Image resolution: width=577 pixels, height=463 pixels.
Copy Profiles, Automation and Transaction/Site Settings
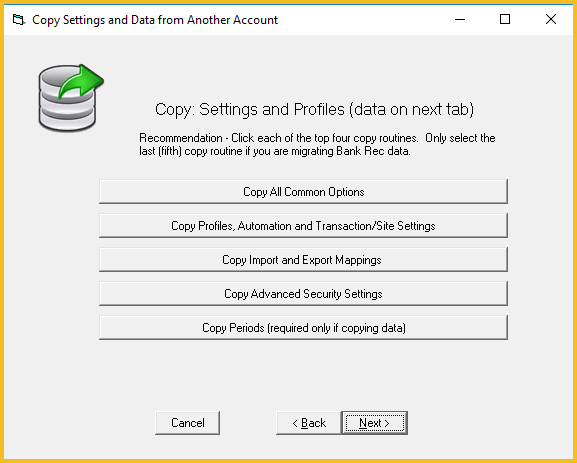[x=303, y=225]
